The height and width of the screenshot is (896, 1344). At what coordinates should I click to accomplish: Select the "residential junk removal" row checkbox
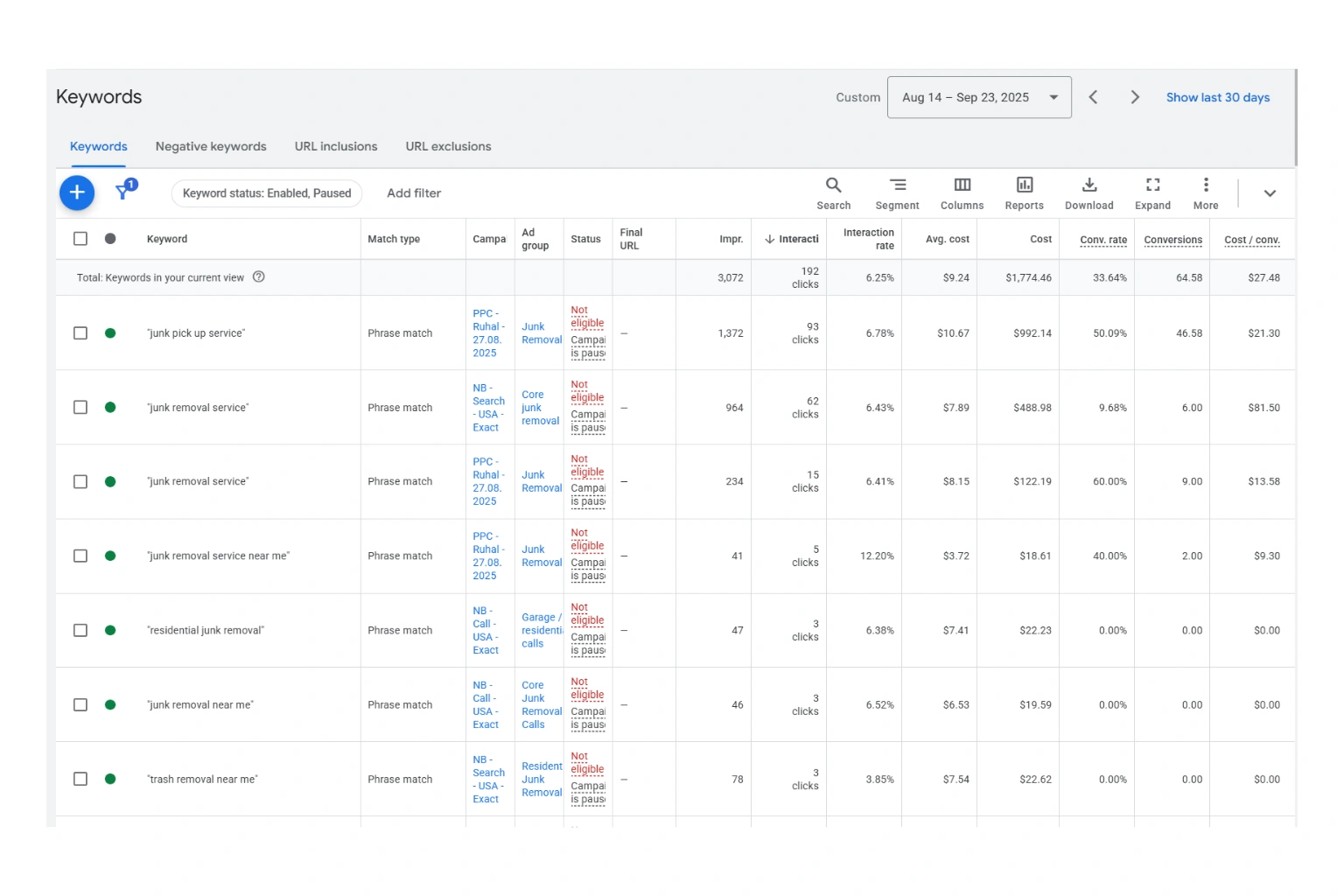tap(80, 630)
